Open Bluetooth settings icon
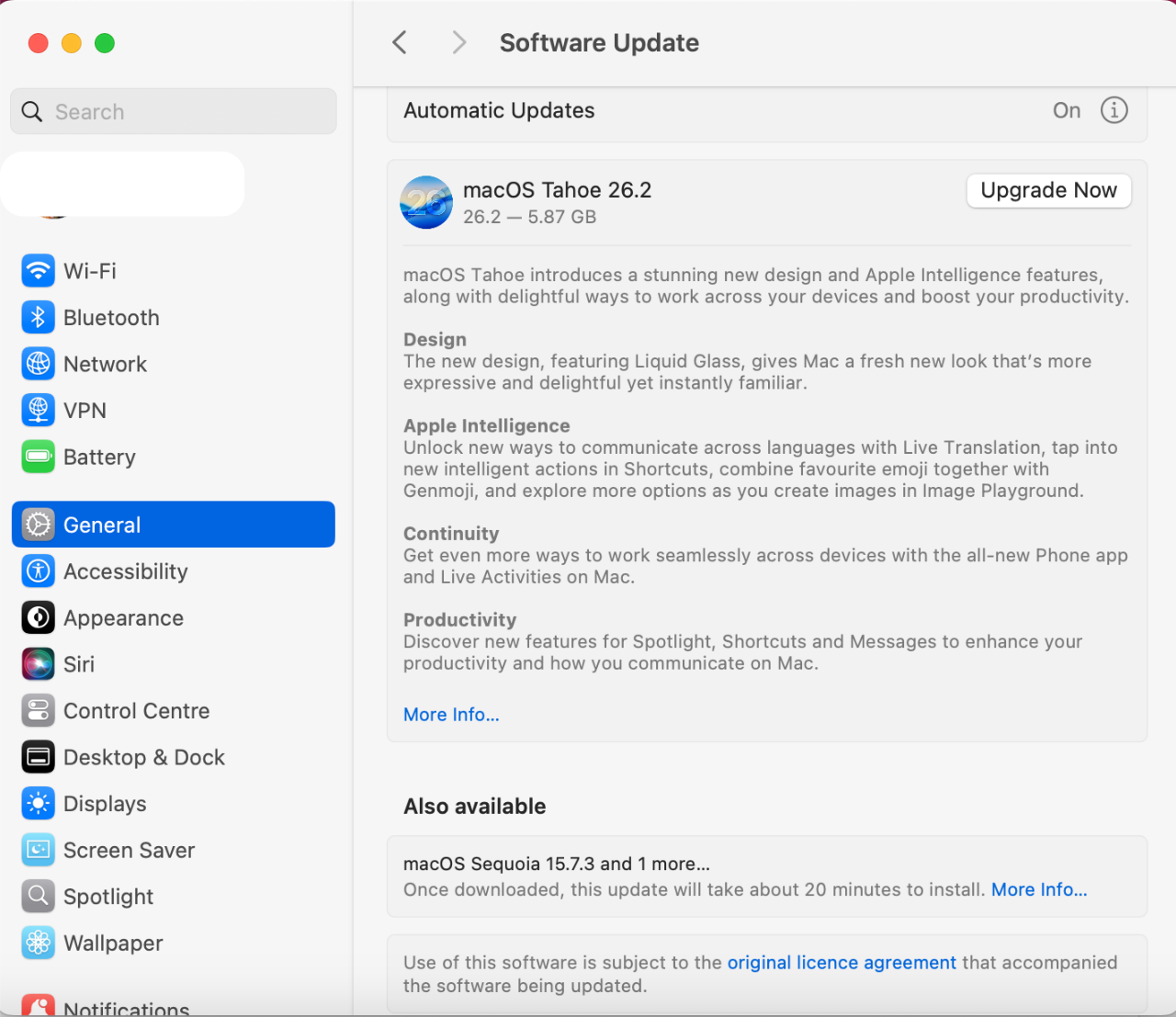The image size is (1176, 1017). coord(38,318)
